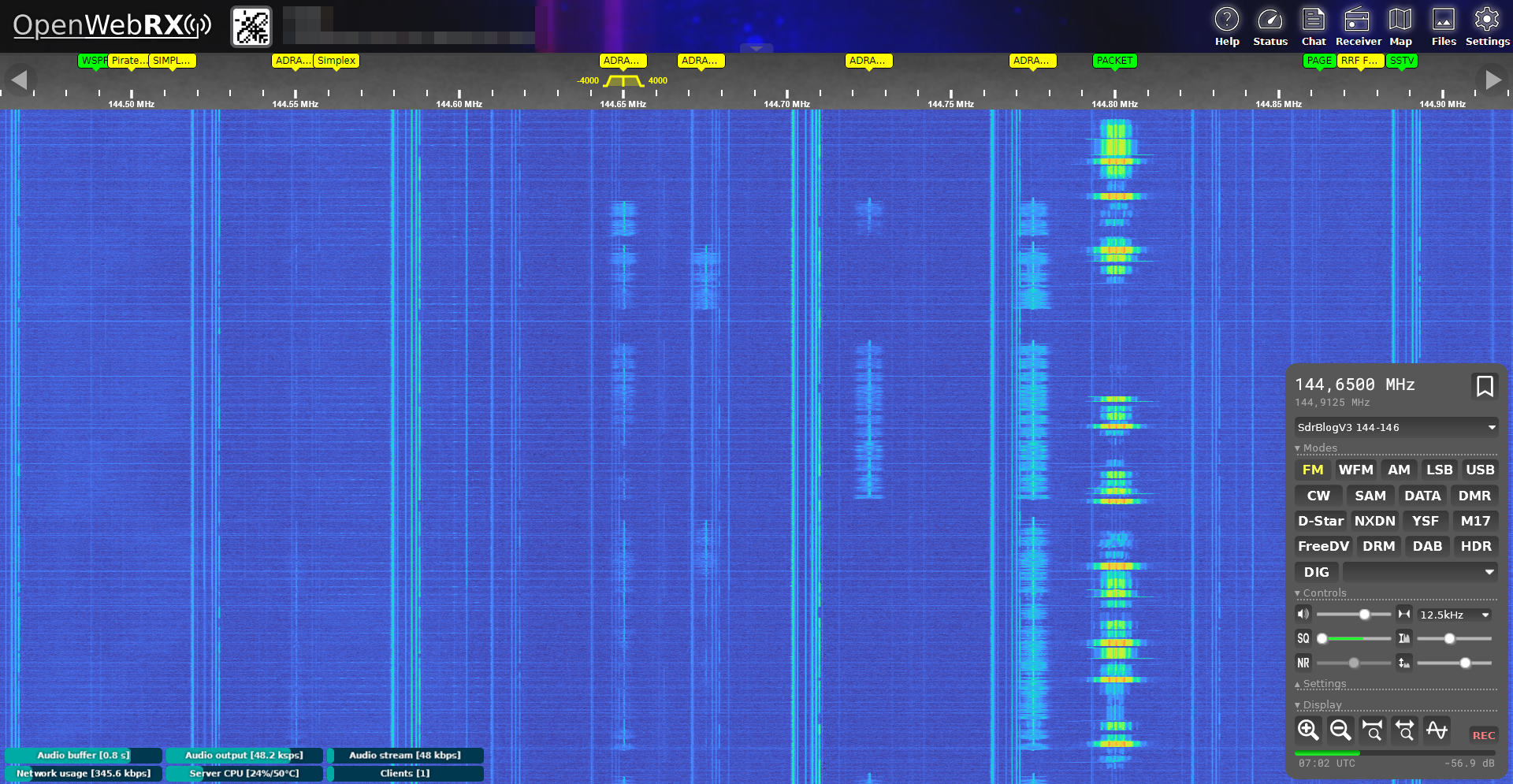Tune to the SSTV bookmark
Image resolution: width=1513 pixels, height=784 pixels.
tap(1401, 61)
